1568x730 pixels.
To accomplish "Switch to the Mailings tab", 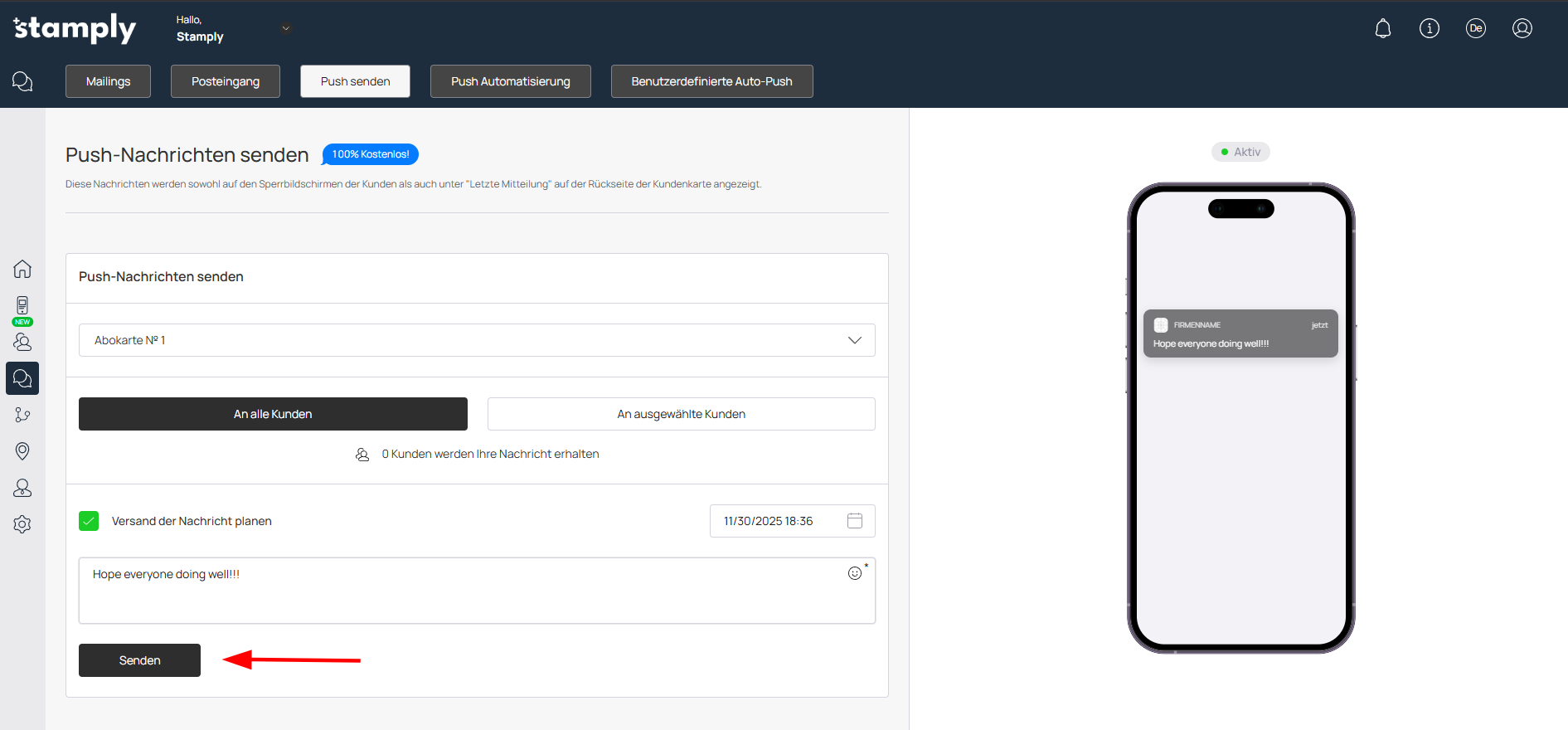I will point(108,81).
